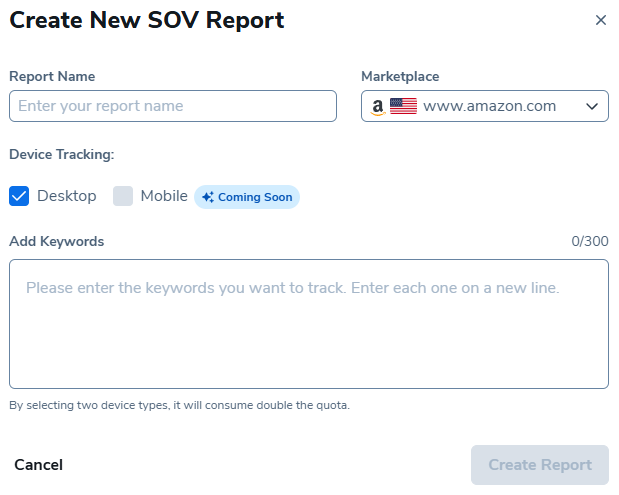619x495 pixels.
Task: Click the Amazon logo in Marketplace field
Action: click(377, 107)
